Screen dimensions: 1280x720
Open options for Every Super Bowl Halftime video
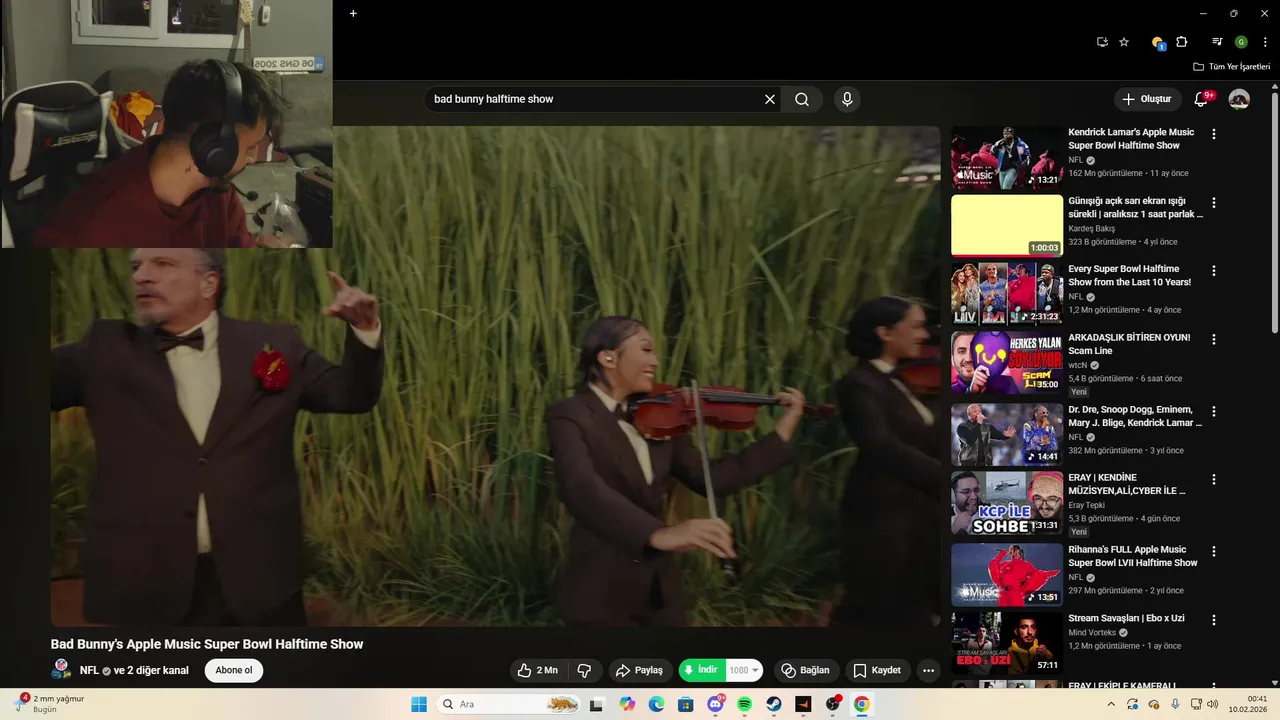(1214, 271)
